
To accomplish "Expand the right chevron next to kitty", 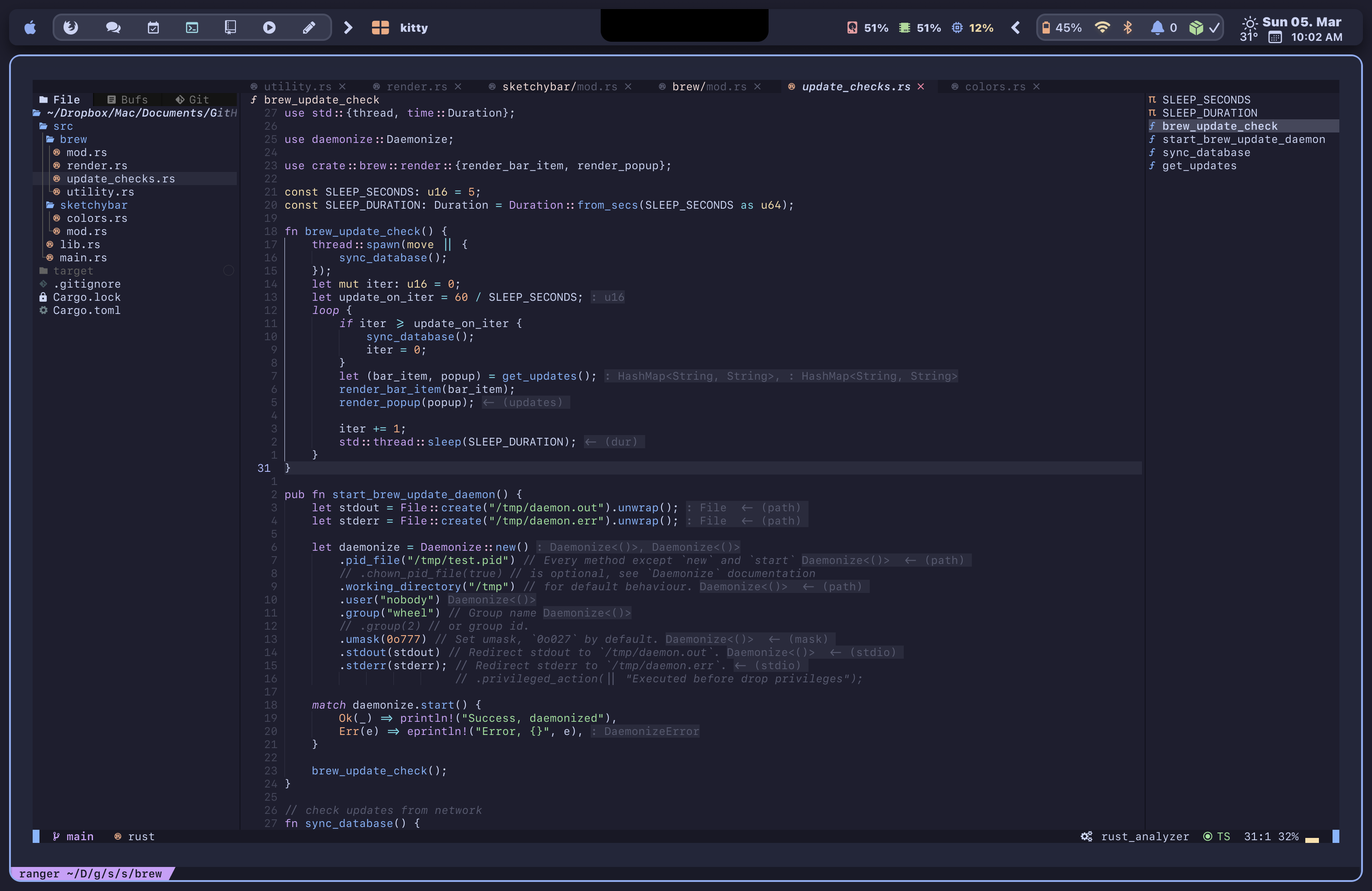I will 348,28.
